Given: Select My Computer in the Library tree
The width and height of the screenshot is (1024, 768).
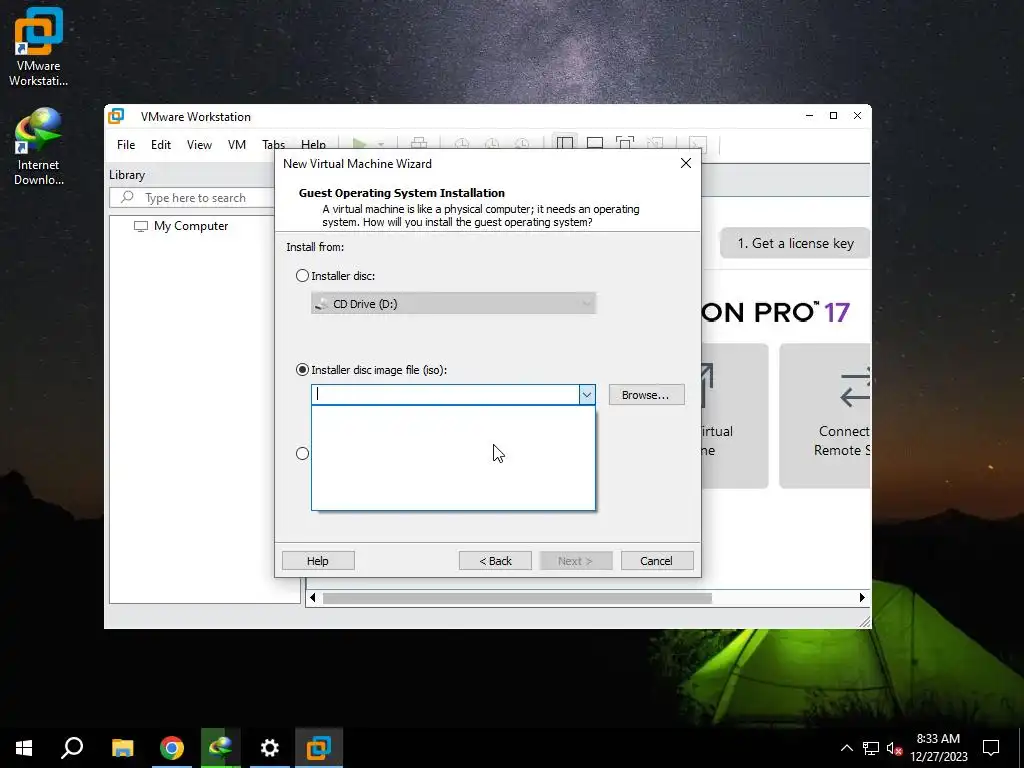Looking at the screenshot, I should click(191, 226).
